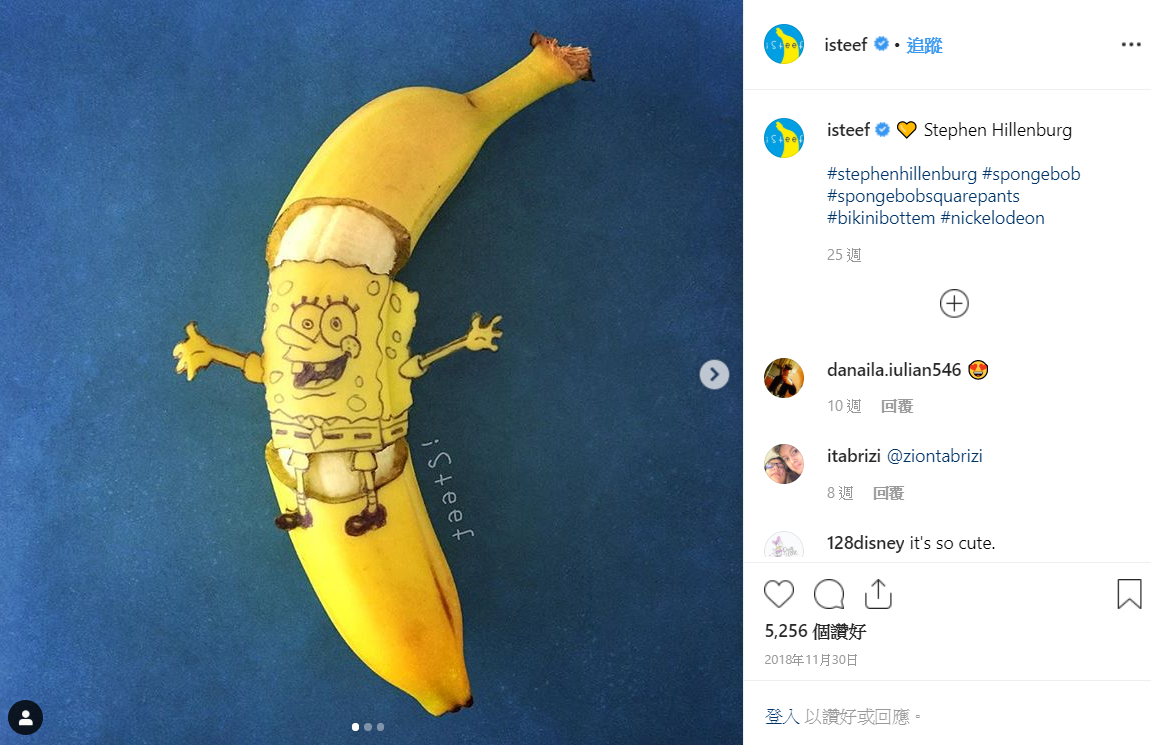Load more comments with plus icon
1151x745 pixels.
[954, 303]
